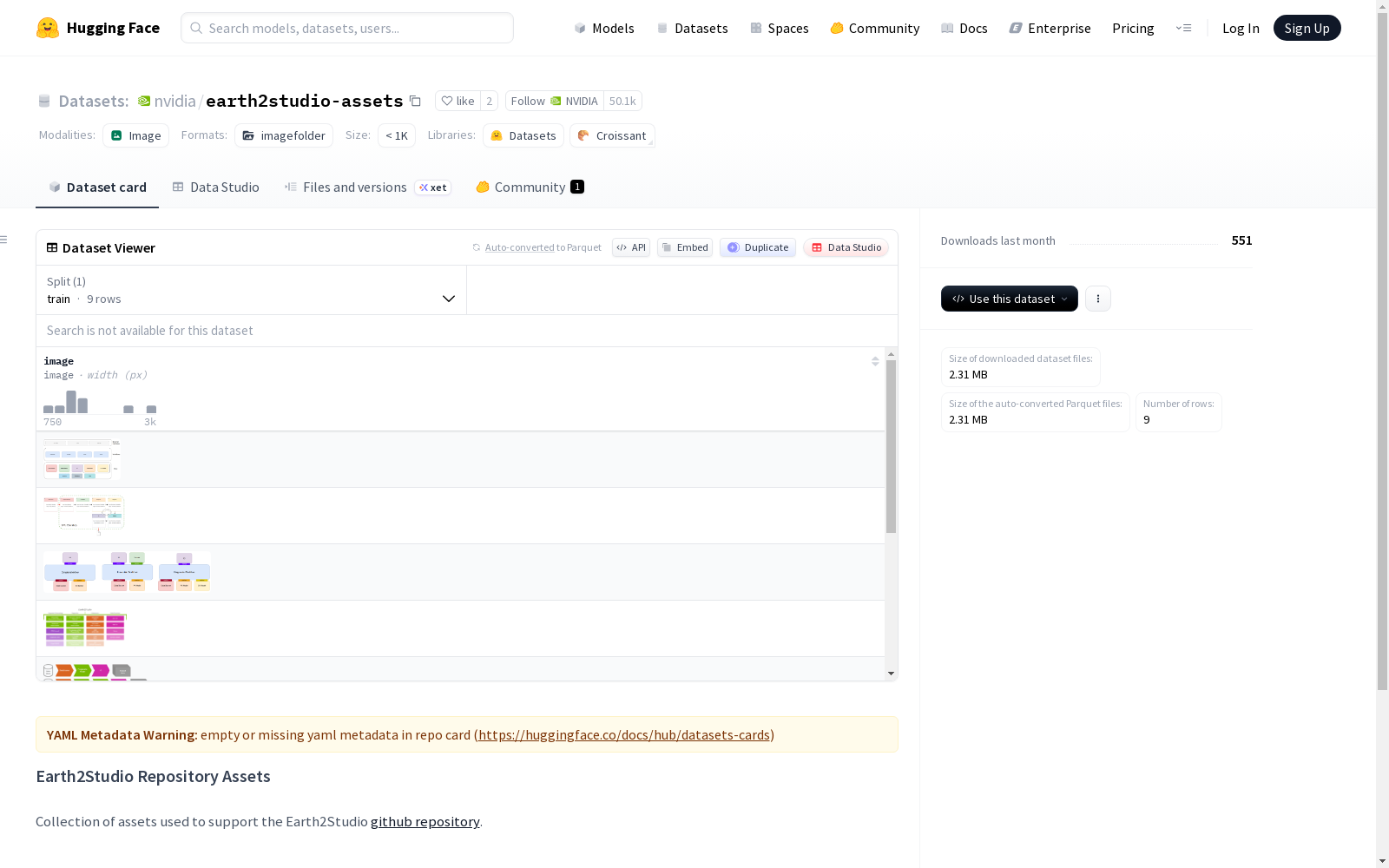
Task: Click the Earth2Studio Repository Assets heading
Action: pyautogui.click(x=153, y=776)
